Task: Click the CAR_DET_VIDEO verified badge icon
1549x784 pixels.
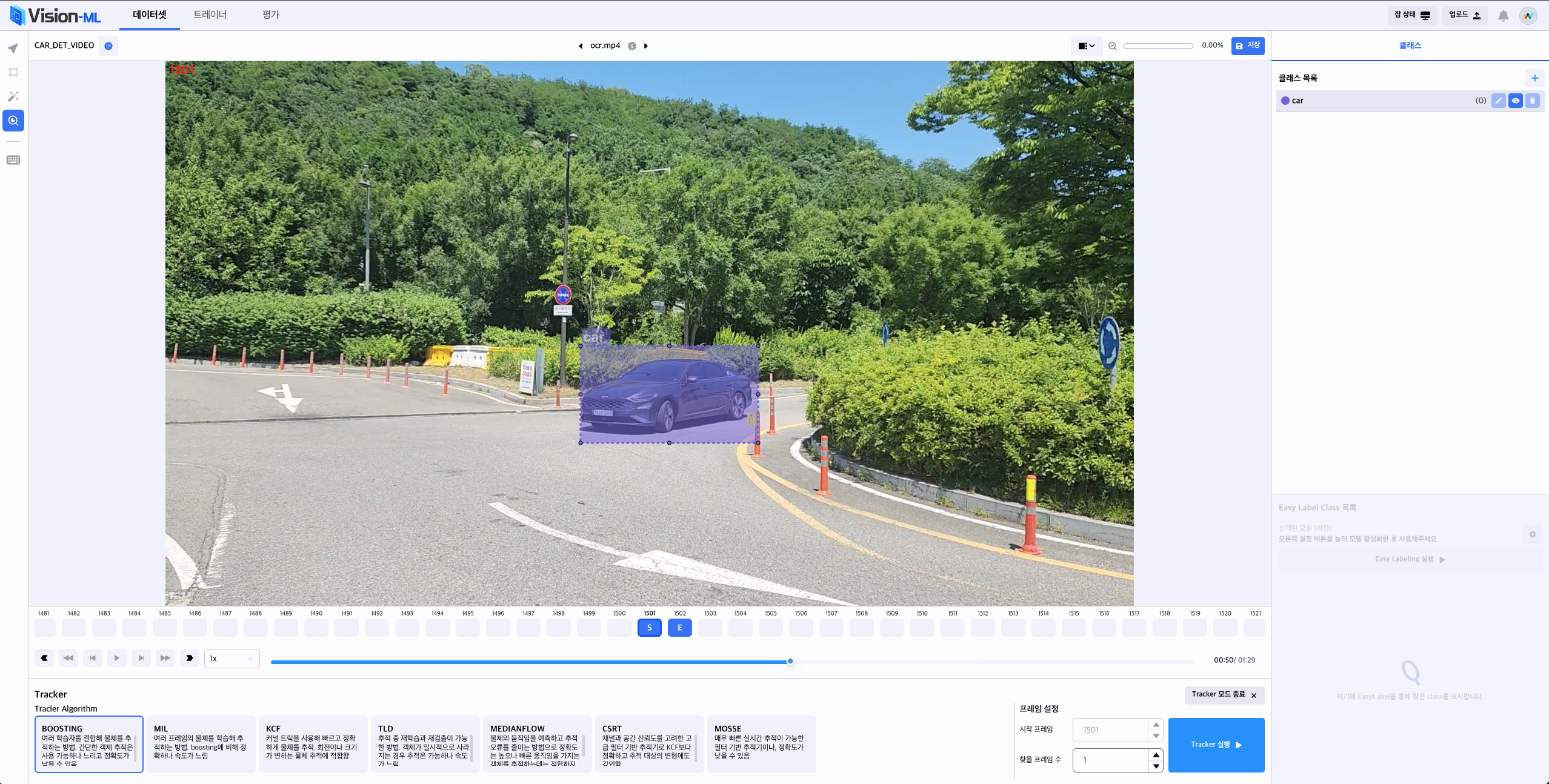Action: [108, 46]
